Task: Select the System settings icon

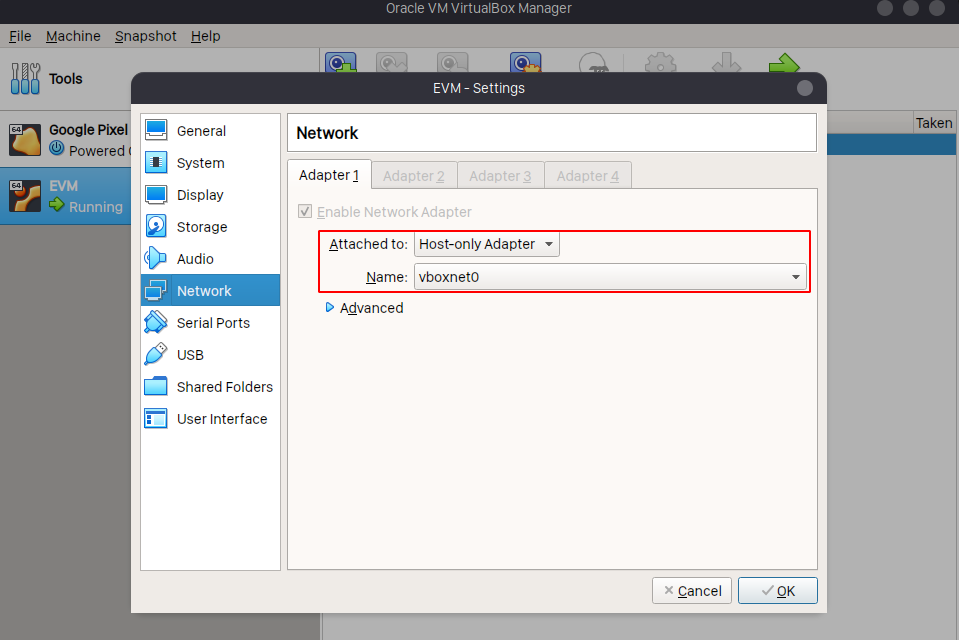Action: click(x=198, y=162)
